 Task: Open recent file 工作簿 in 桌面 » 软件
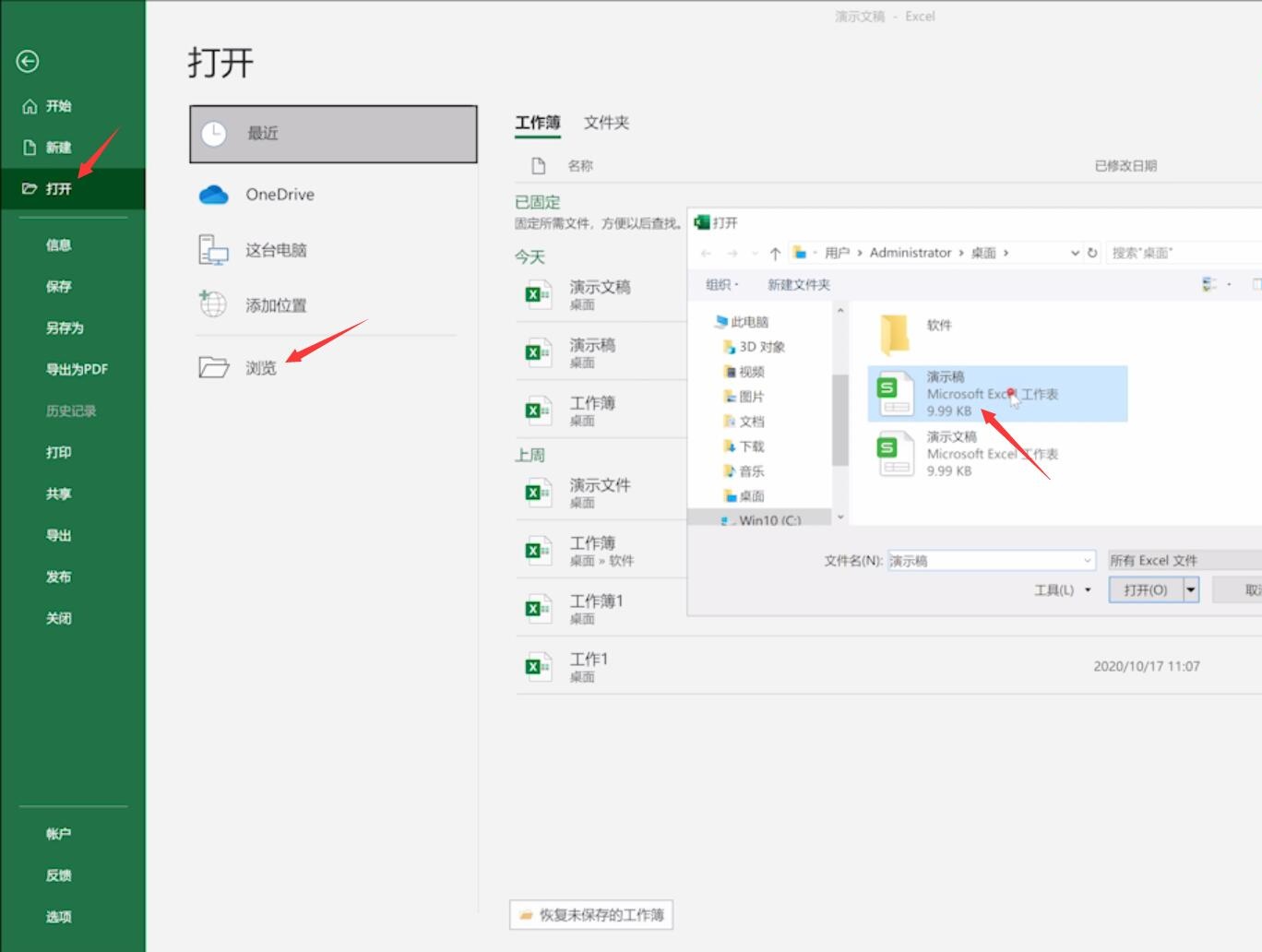pos(601,551)
